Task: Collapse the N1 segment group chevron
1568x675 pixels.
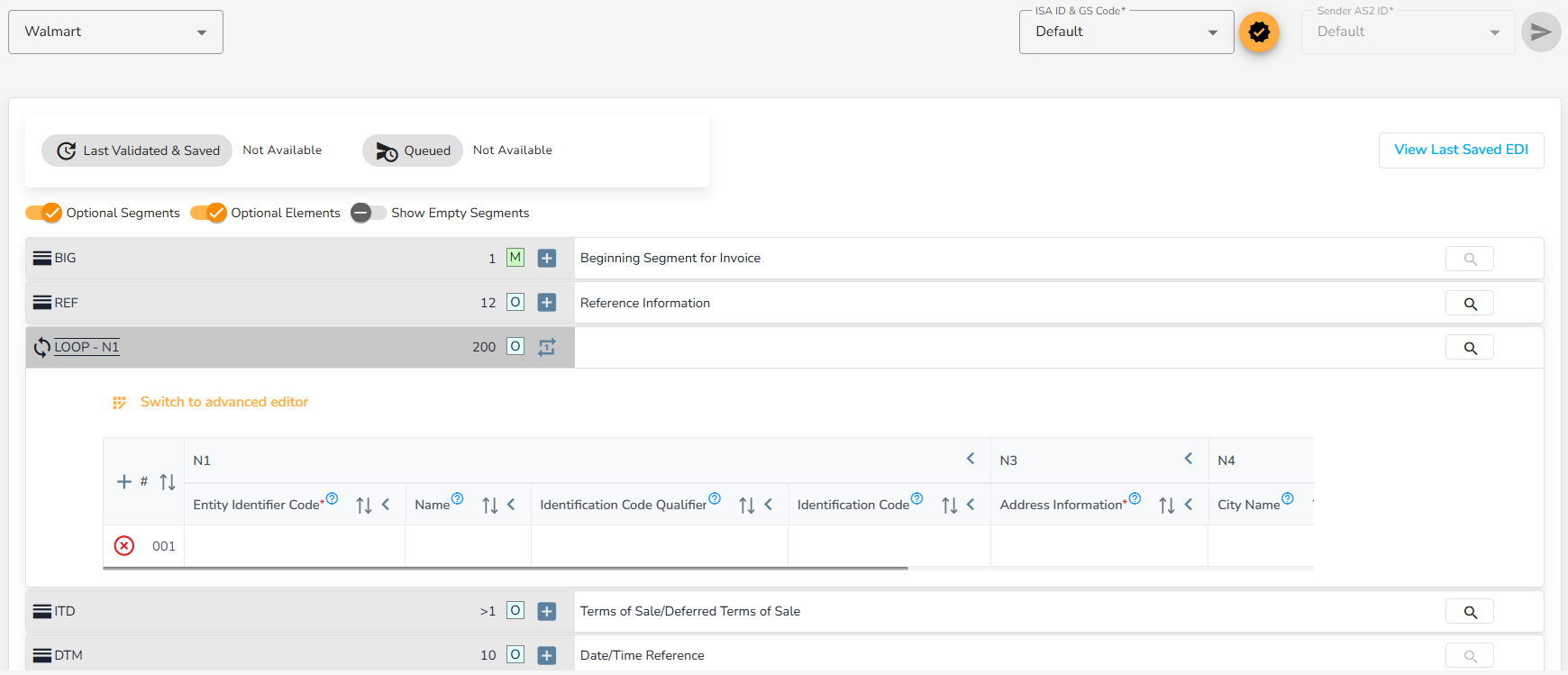Action: (x=971, y=459)
